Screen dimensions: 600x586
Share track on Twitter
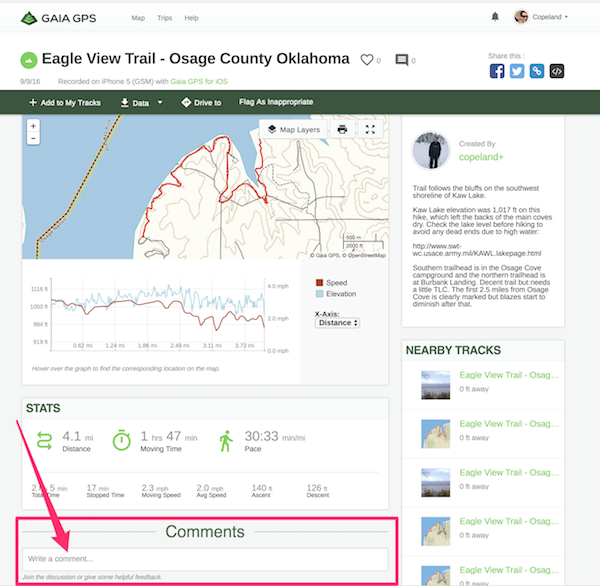click(517, 71)
